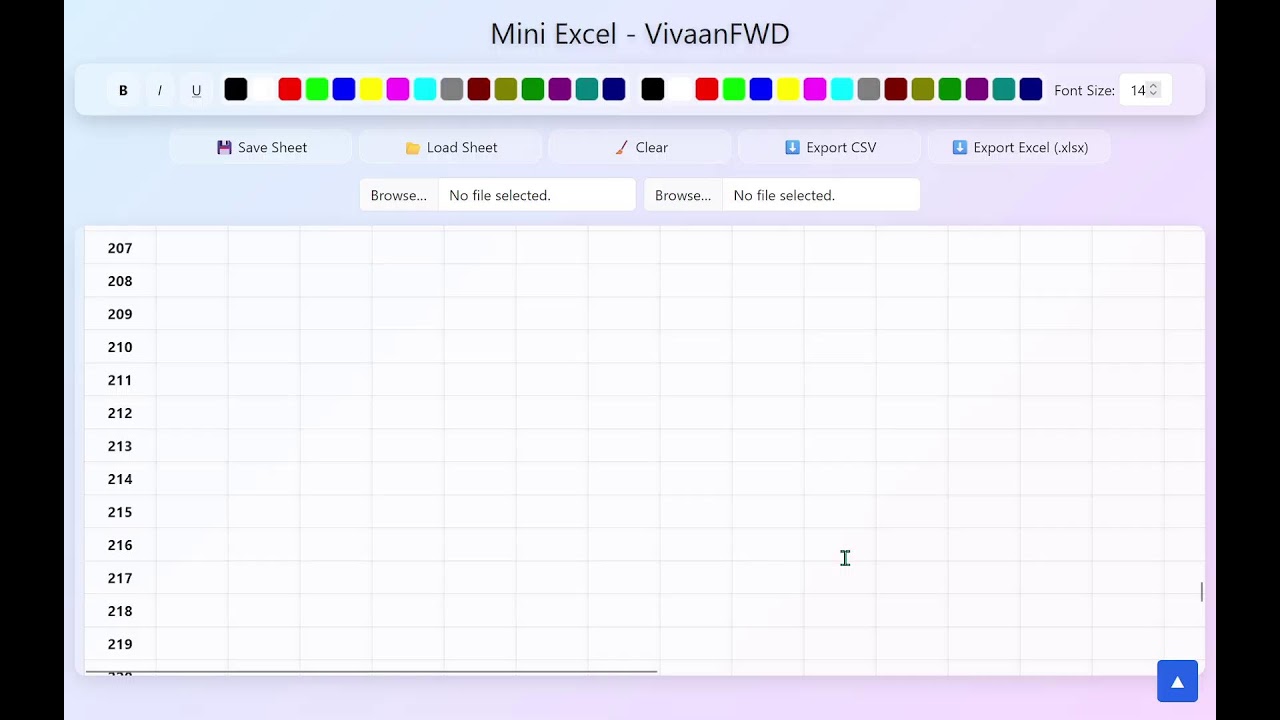The image size is (1280, 720).
Task: Click the Font Size stepper arrows
Action: tap(1153, 90)
